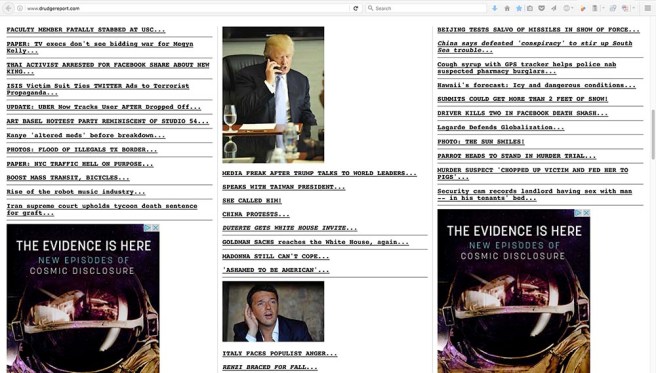
Task: Open 'Lagarde Defends Globalization' link
Action: click(501, 128)
